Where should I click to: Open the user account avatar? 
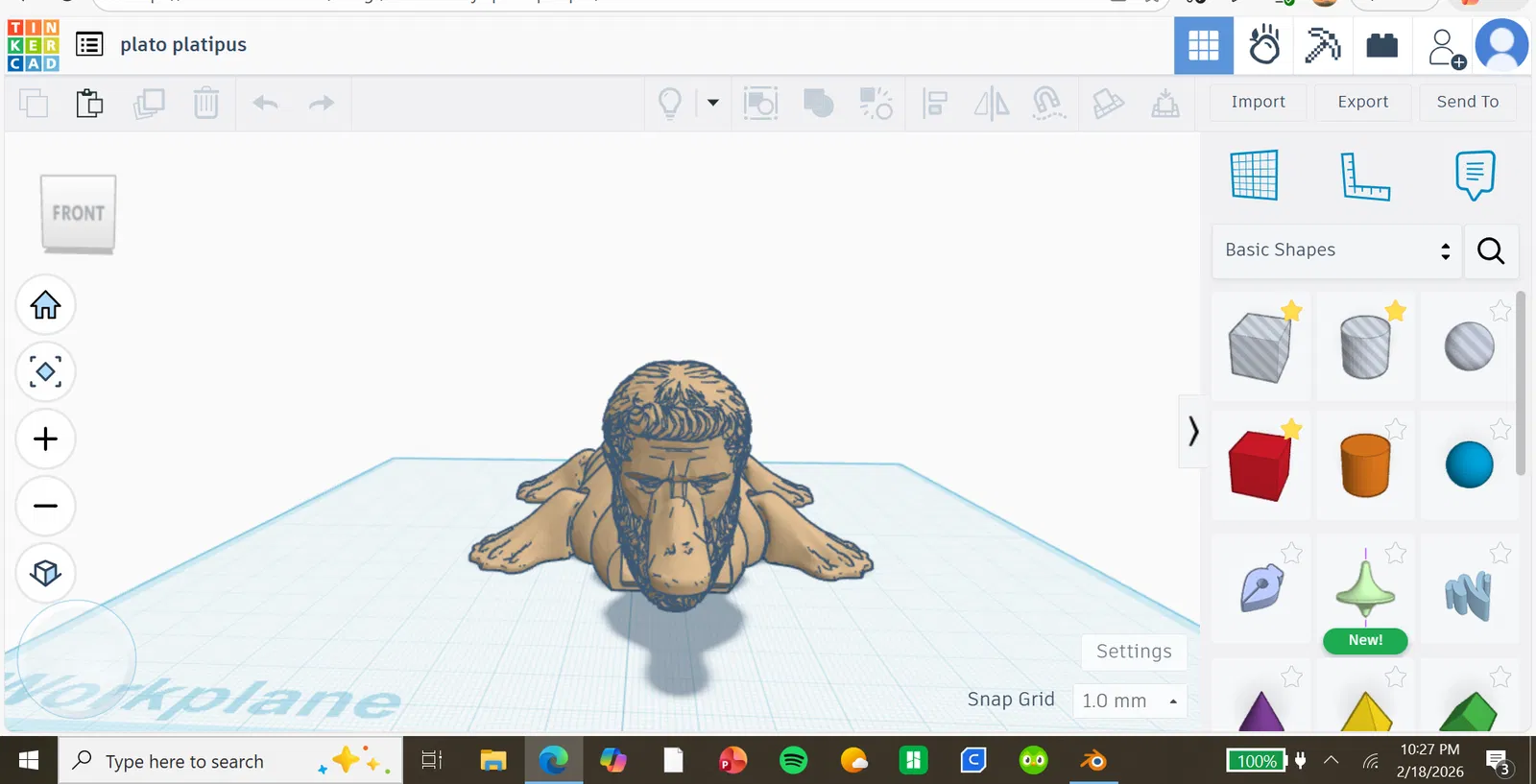click(x=1501, y=44)
